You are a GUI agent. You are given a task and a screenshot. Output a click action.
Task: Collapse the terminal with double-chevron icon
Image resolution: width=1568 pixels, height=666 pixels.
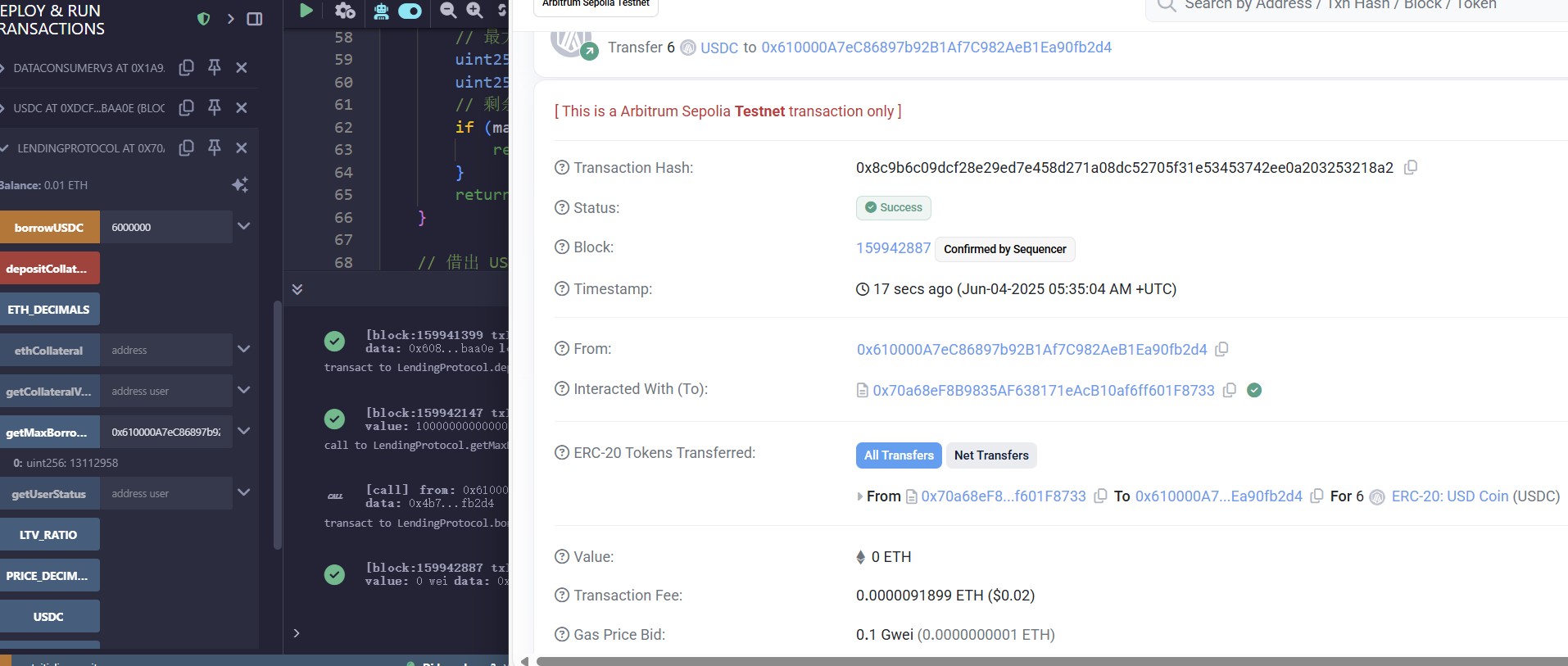click(x=297, y=289)
